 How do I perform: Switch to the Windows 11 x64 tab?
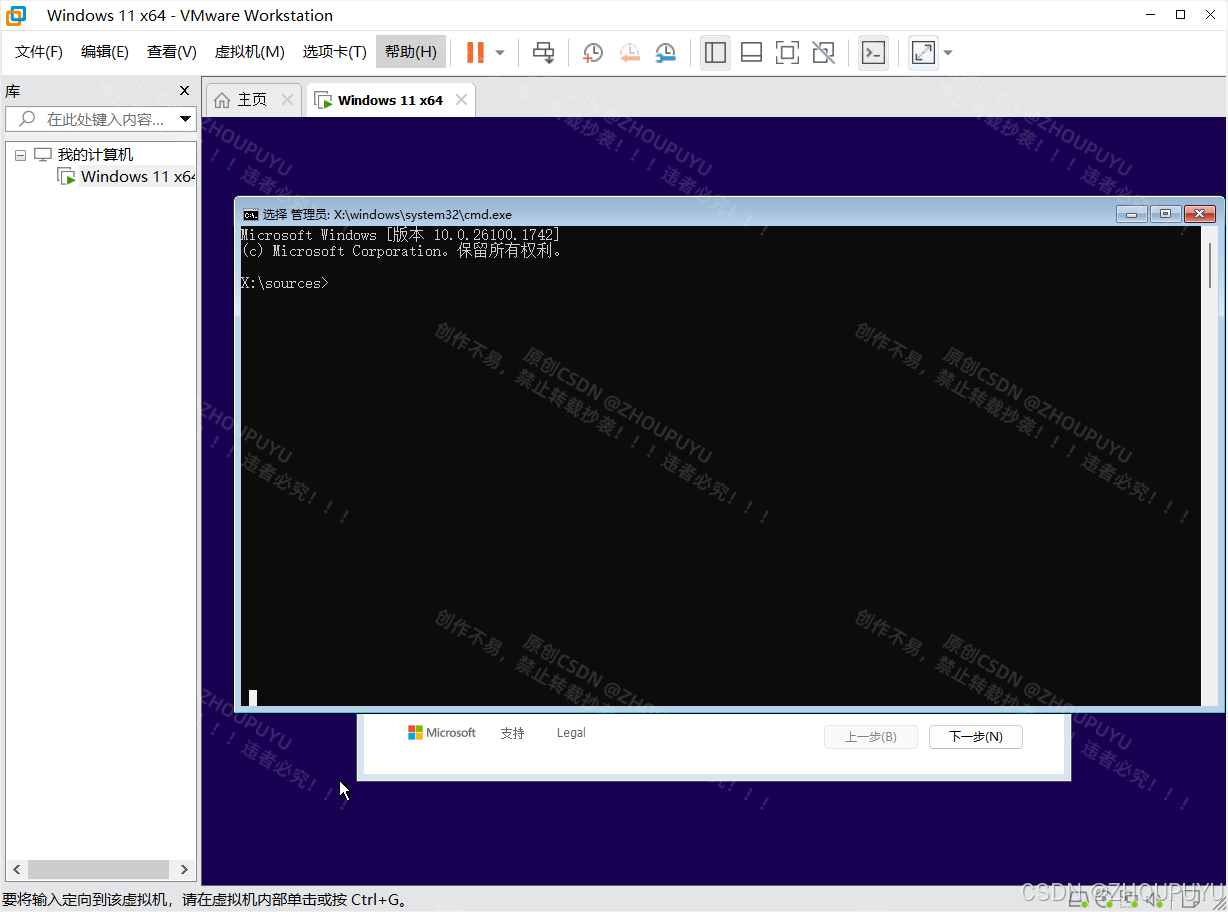pos(390,100)
